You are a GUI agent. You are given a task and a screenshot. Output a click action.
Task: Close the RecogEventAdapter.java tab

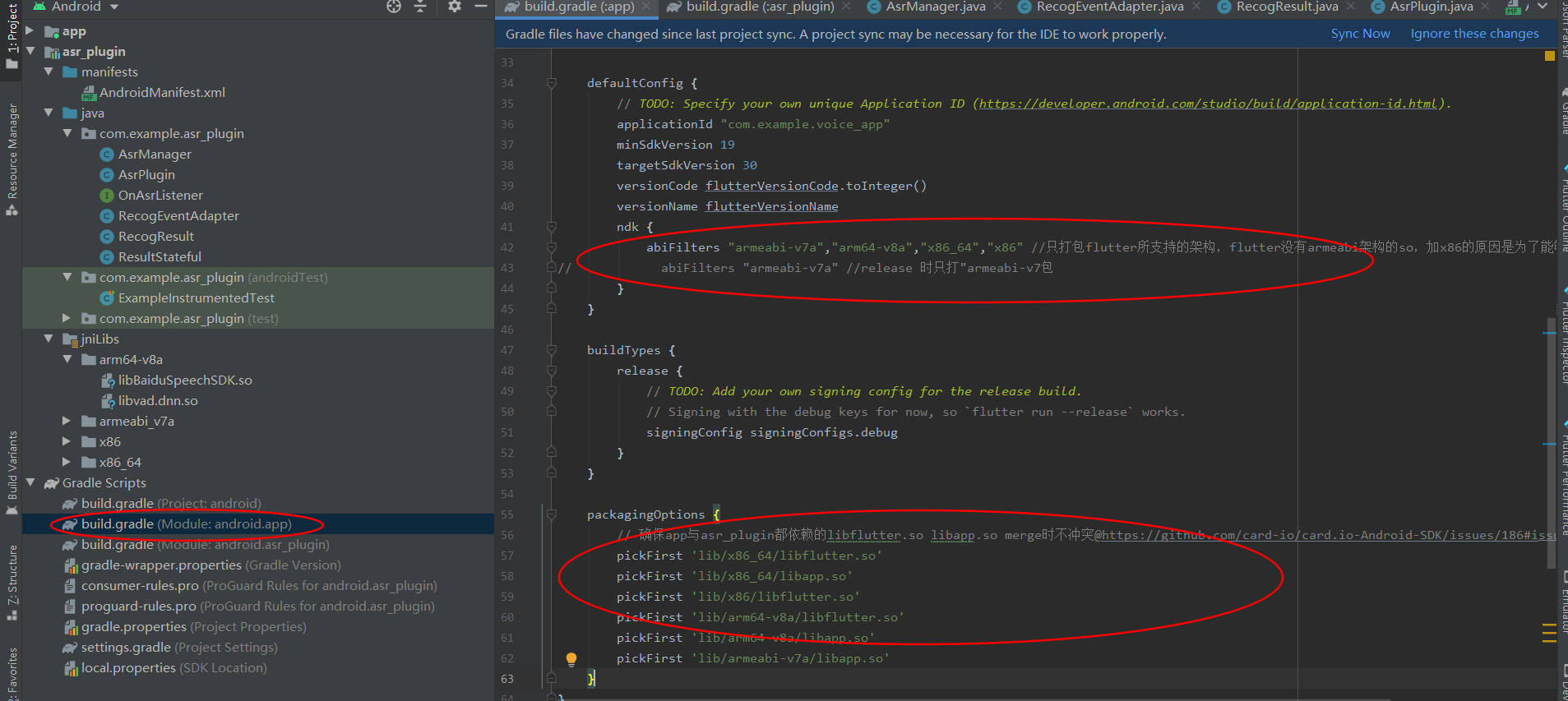click(x=1196, y=7)
